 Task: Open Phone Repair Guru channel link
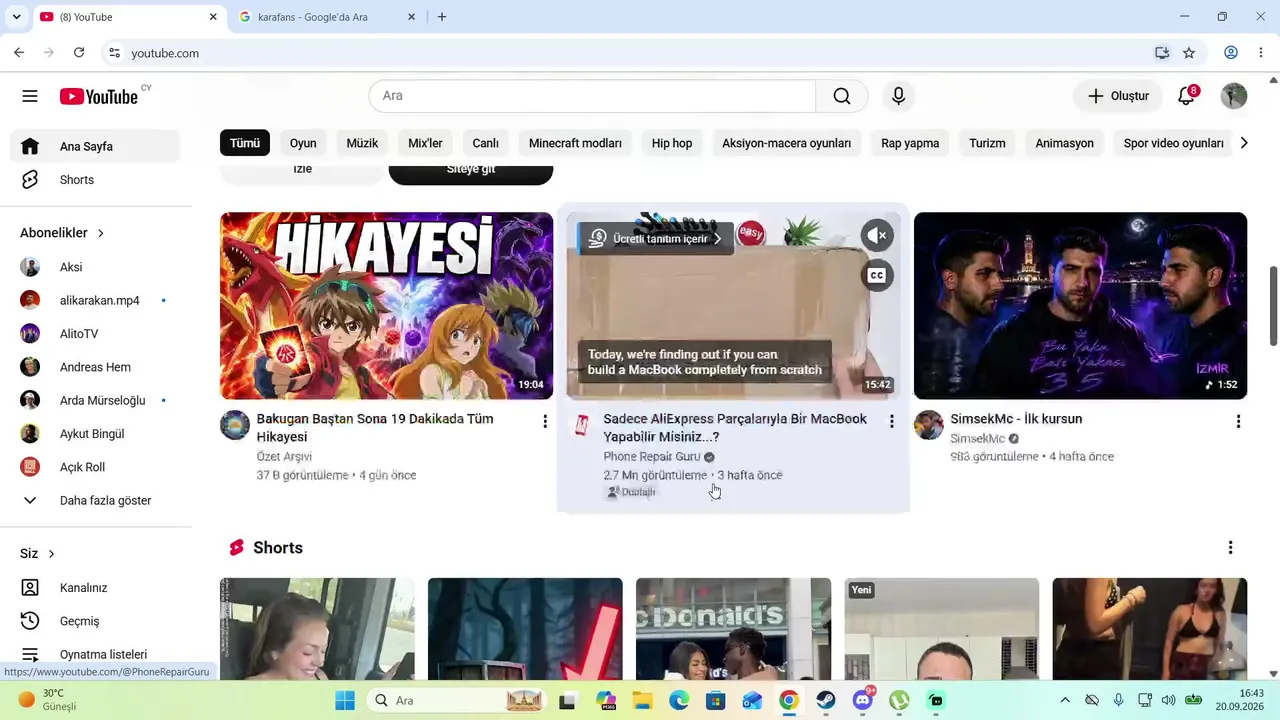point(652,457)
